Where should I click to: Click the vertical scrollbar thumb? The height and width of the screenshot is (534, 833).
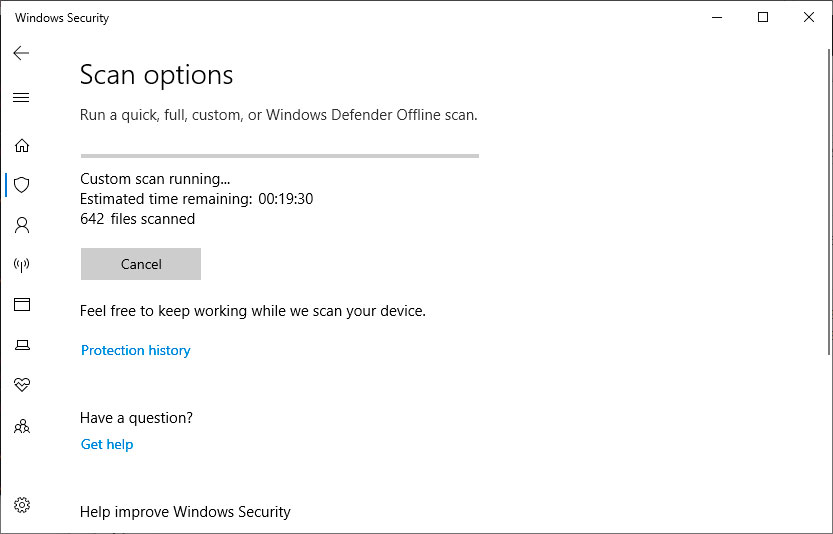point(829,200)
